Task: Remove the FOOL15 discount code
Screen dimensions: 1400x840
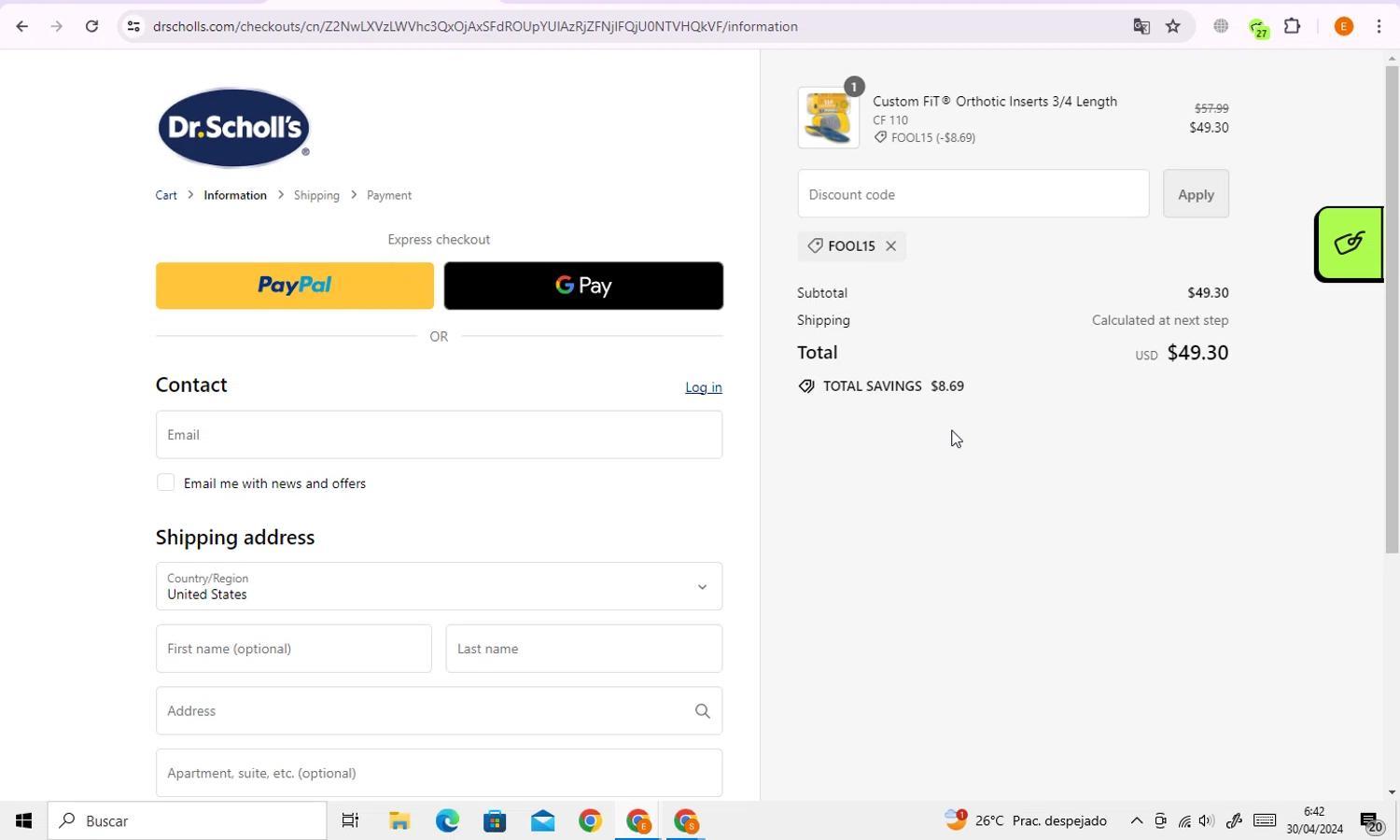Action: coord(890,246)
